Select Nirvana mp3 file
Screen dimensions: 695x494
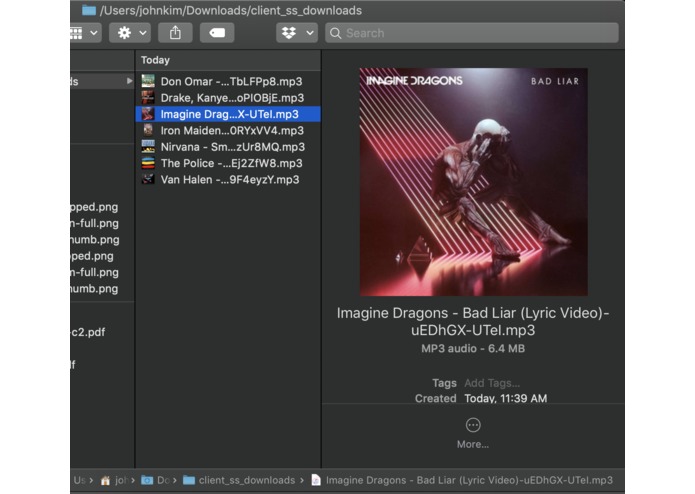pos(228,147)
